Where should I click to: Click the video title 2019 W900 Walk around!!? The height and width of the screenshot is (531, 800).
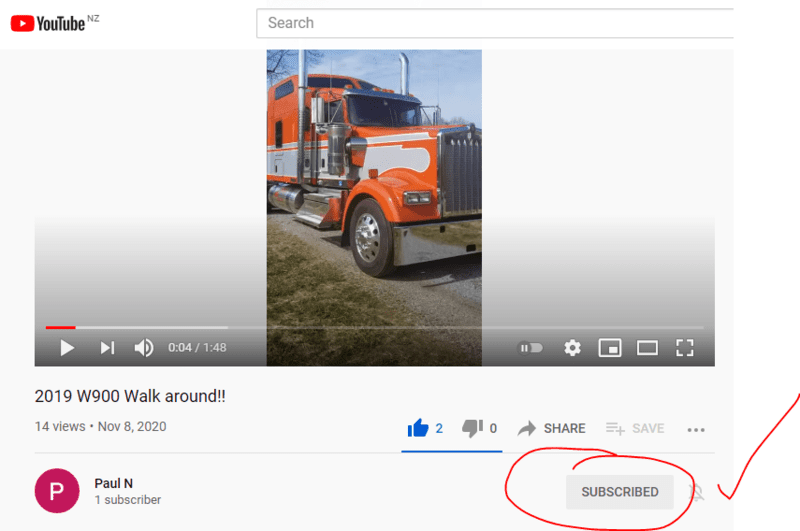point(130,396)
